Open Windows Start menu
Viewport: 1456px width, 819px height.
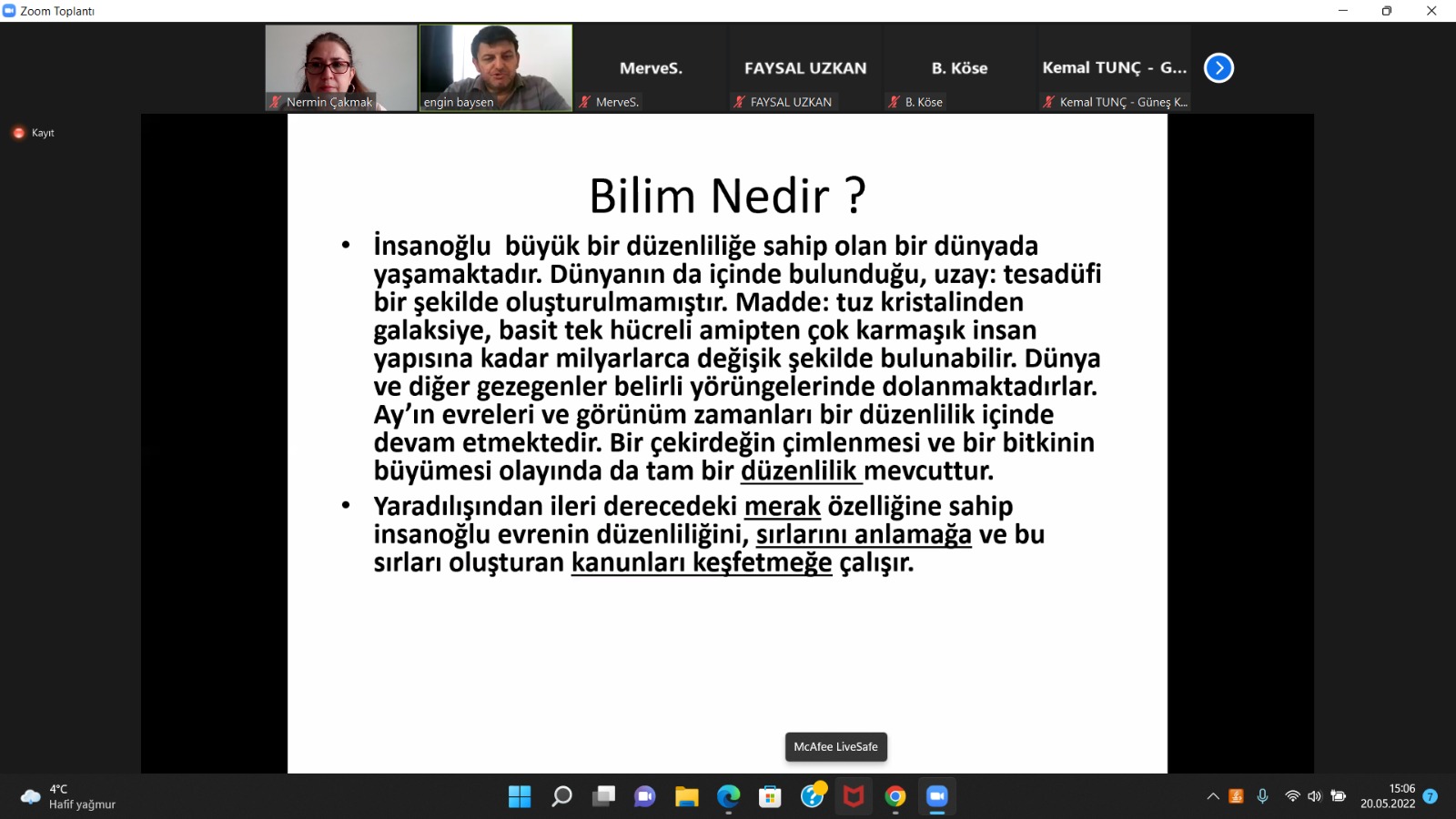click(520, 797)
